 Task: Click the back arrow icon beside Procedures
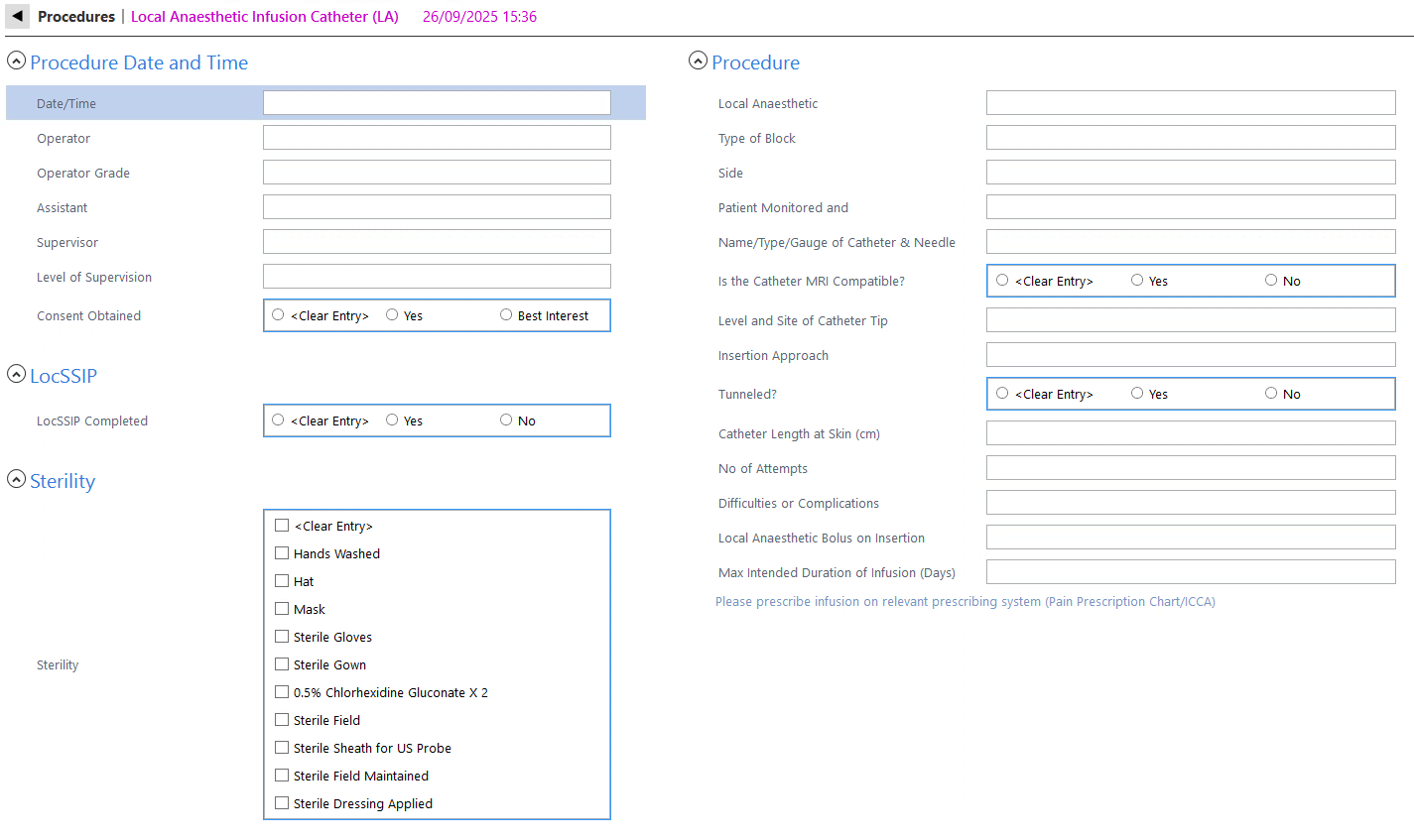pyautogui.click(x=17, y=17)
